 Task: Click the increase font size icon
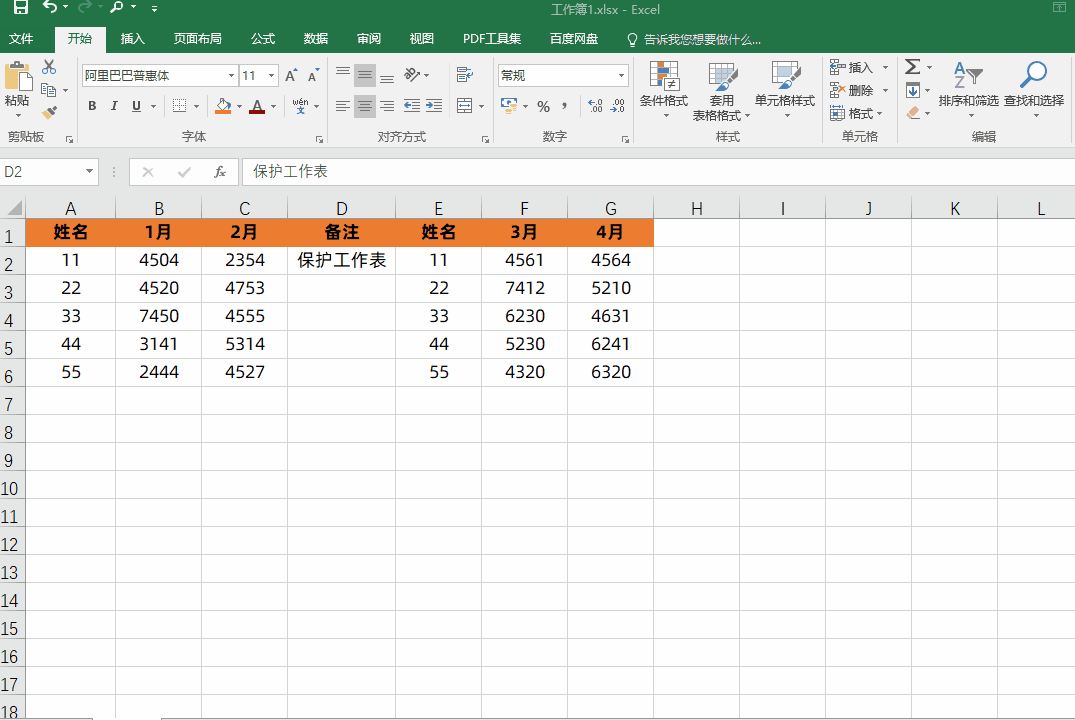(291, 76)
